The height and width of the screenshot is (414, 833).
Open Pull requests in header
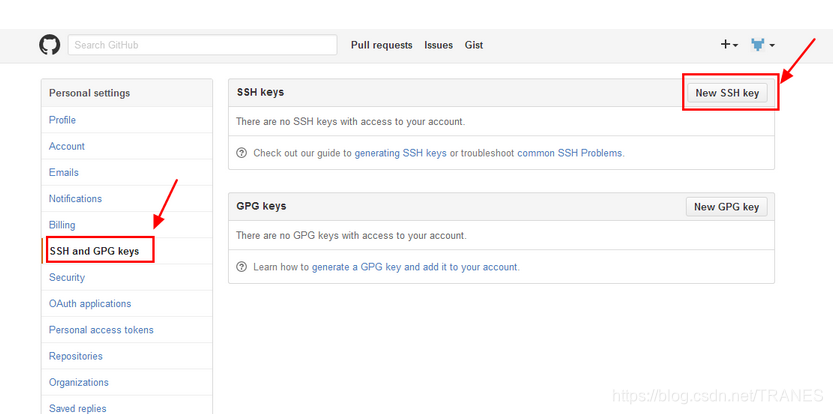[381, 45]
